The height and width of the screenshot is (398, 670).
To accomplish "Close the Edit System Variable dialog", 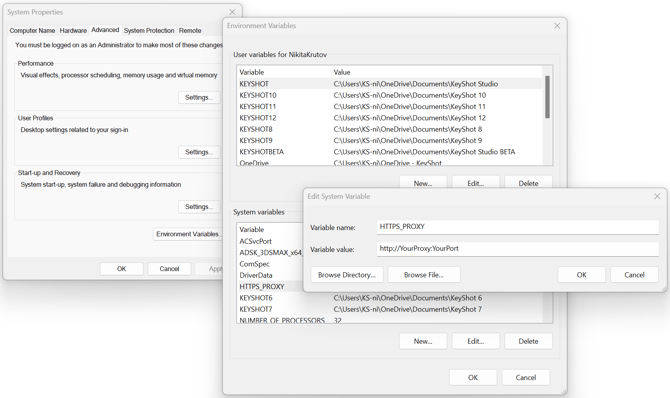I will (x=657, y=196).
